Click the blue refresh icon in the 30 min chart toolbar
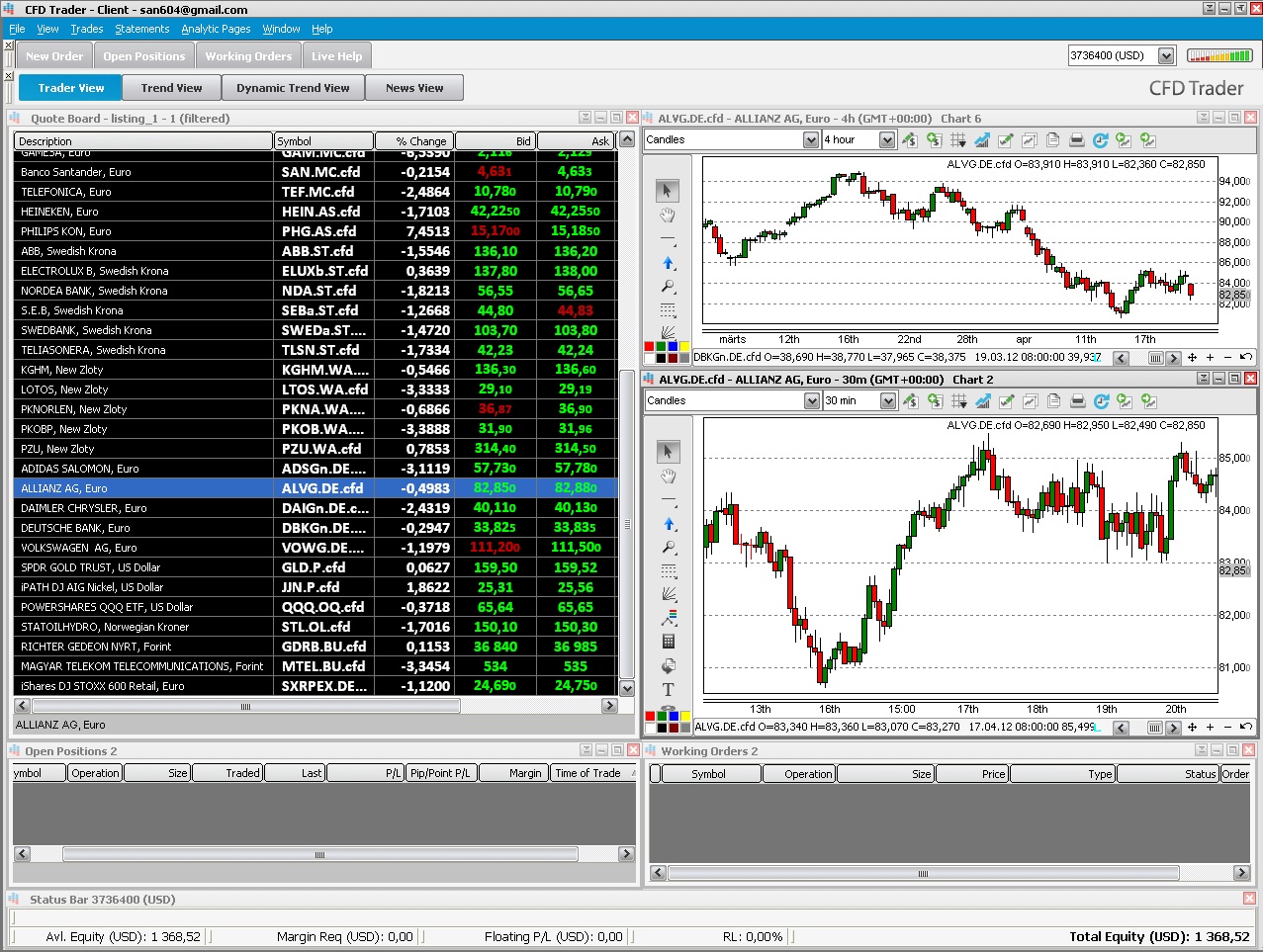 pyautogui.click(x=1101, y=401)
